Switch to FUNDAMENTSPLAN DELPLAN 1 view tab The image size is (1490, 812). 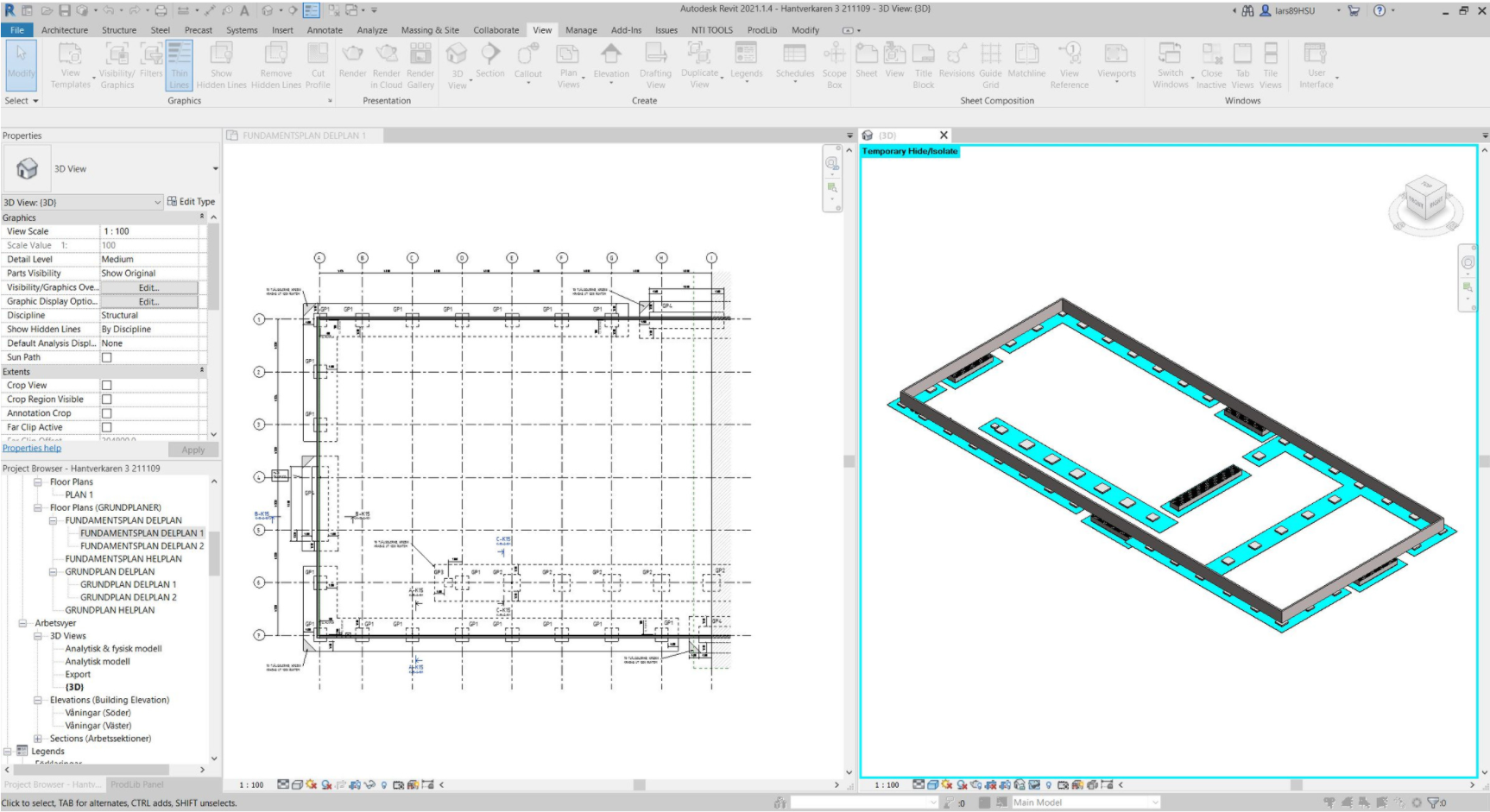[x=303, y=135]
